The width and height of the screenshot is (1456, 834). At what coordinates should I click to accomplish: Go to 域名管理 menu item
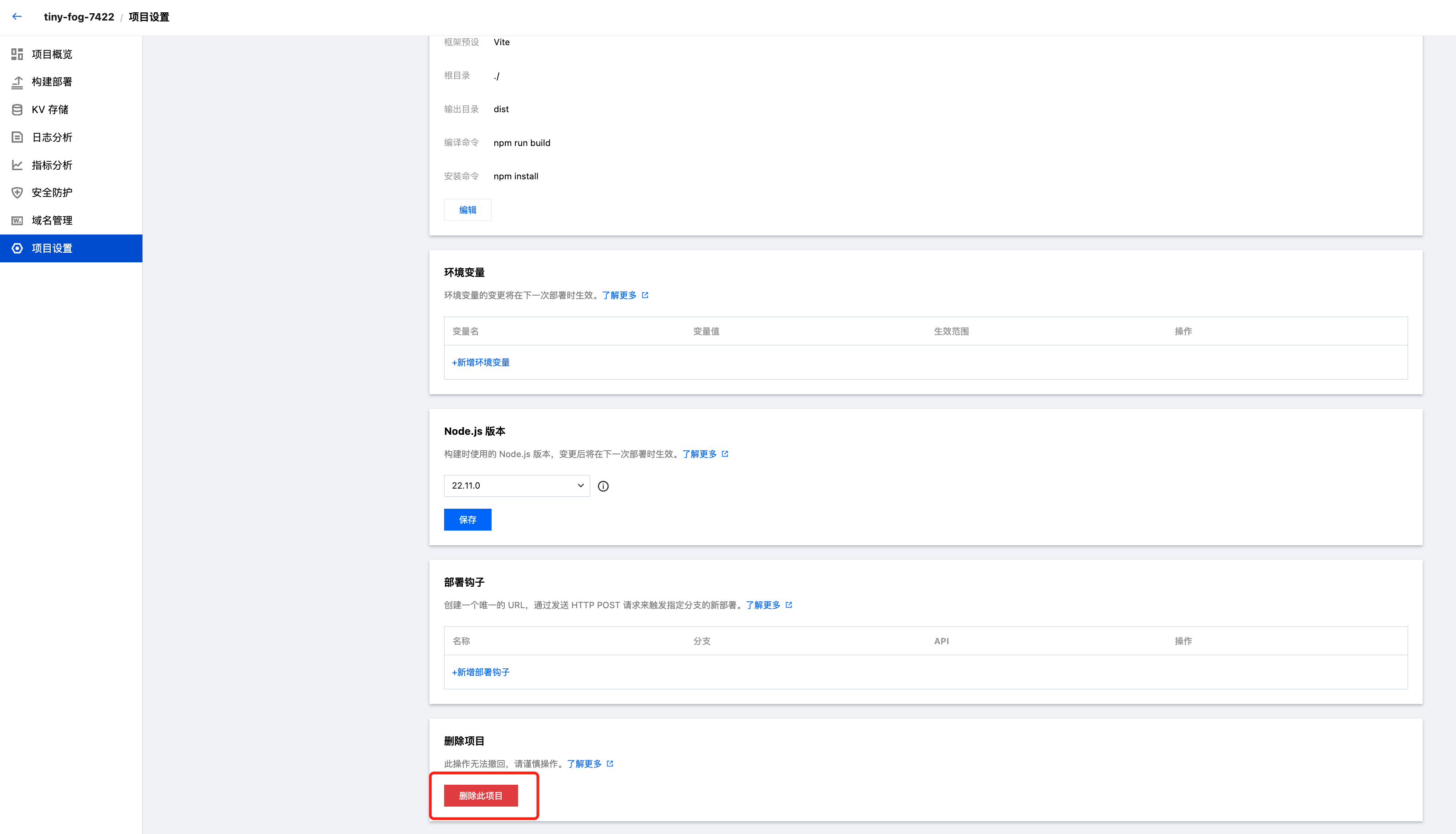(52, 220)
